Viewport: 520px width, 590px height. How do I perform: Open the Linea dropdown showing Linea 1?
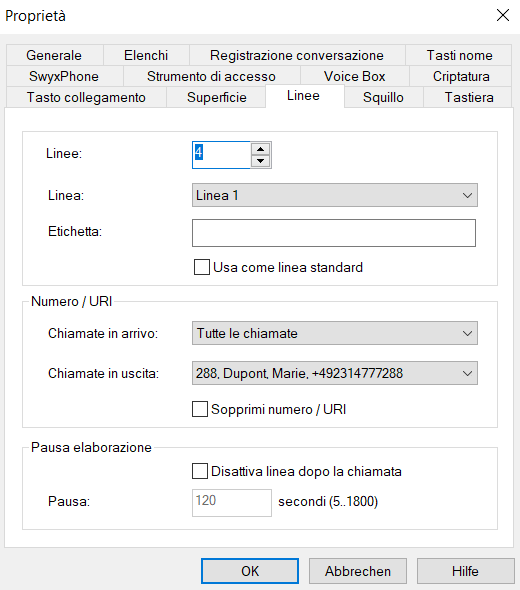(x=335, y=195)
